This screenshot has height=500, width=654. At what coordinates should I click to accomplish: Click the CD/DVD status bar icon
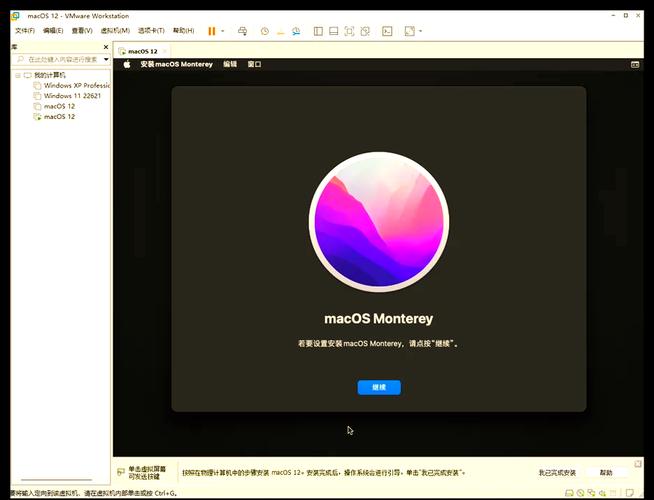tap(580, 493)
